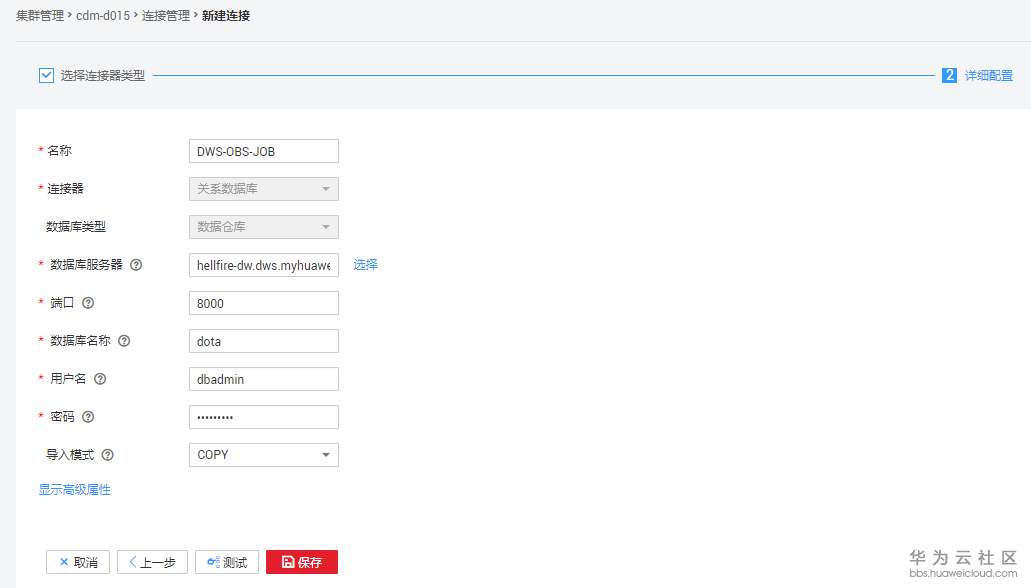
Task: Open the 连接器 dropdown 关系数据库
Action: click(264, 189)
